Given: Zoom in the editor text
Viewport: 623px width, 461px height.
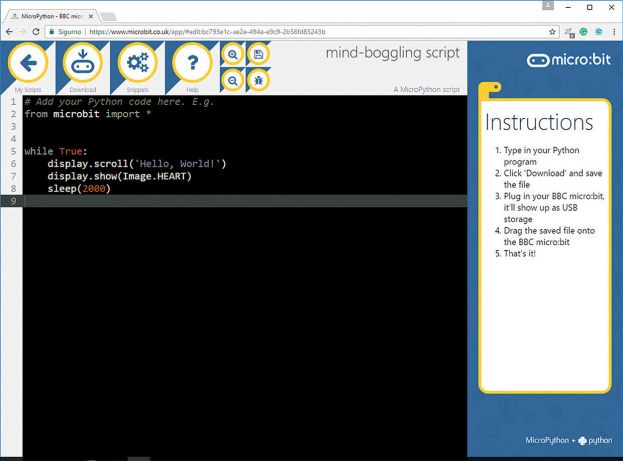Looking at the screenshot, I should point(232,55).
